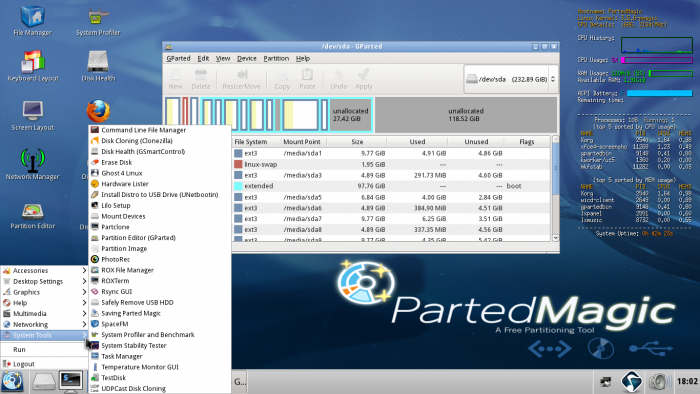Click the terminal icon in the taskbar
This screenshot has height=394, width=700.
tap(71, 381)
